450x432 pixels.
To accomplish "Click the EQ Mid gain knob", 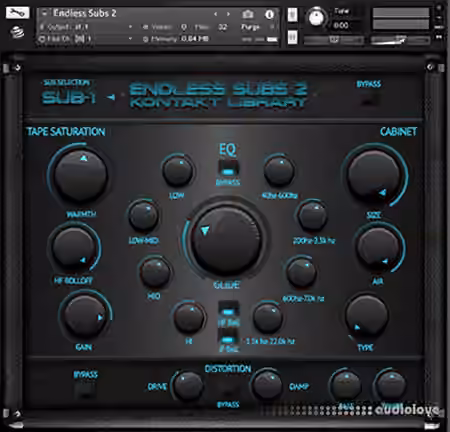I will point(155,272).
